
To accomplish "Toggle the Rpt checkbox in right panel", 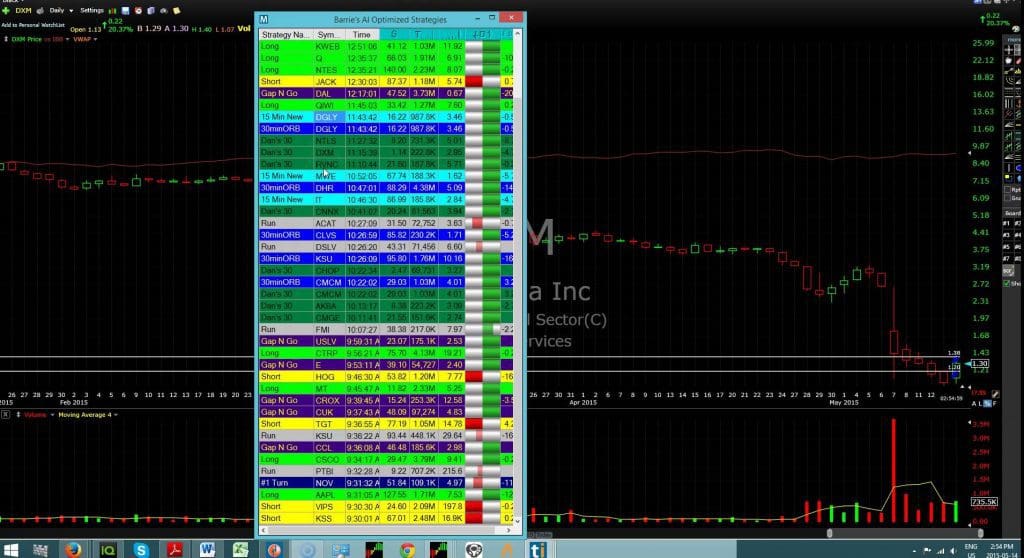I will (1007, 189).
